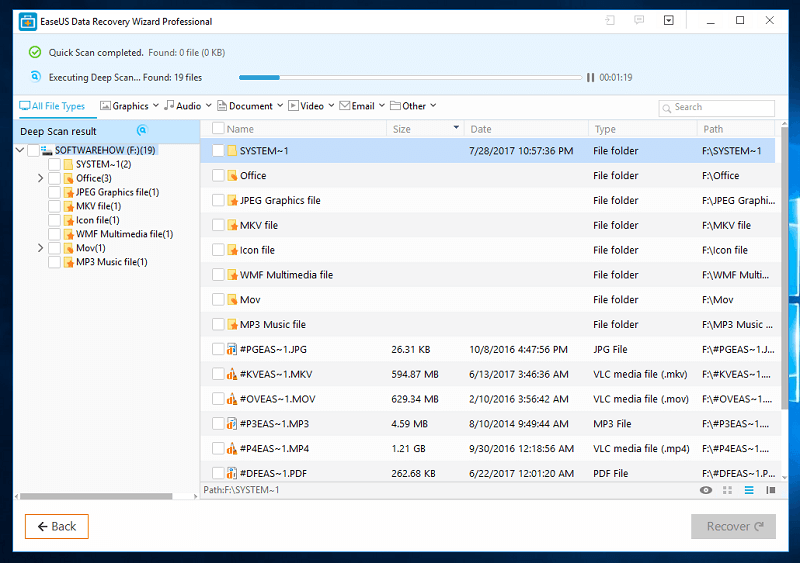800x563 pixels.
Task: Click the horizontal scrollbar of tree panel
Action: click(x=96, y=496)
